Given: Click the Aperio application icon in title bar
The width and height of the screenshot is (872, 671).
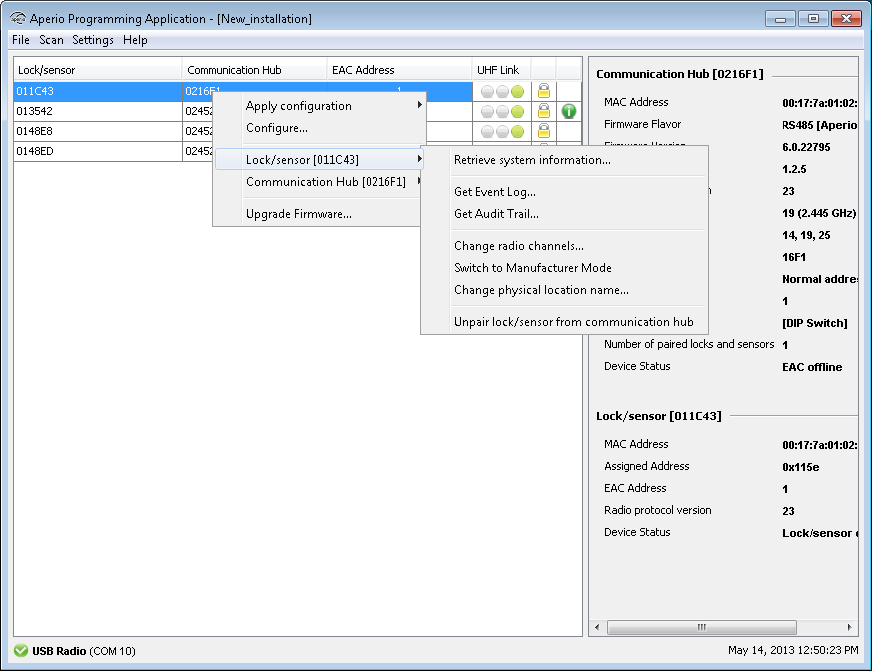Looking at the screenshot, I should [x=18, y=18].
